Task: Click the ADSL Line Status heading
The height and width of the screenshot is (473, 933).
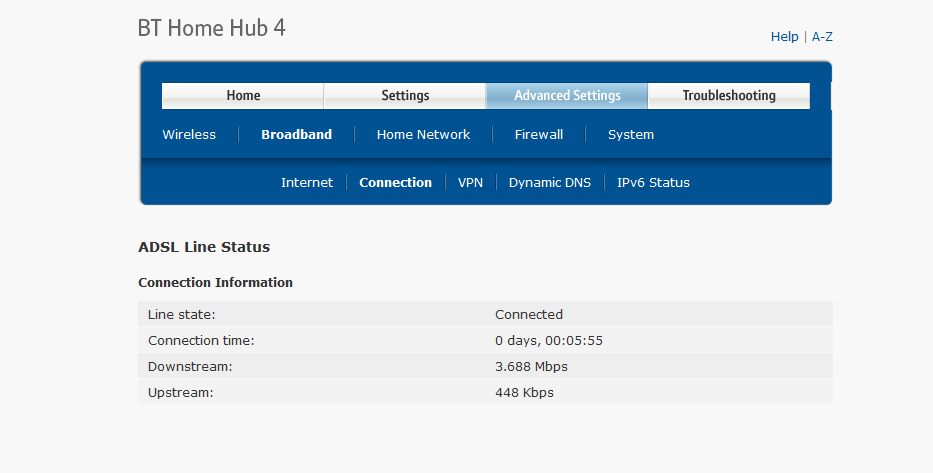Action: pos(204,247)
